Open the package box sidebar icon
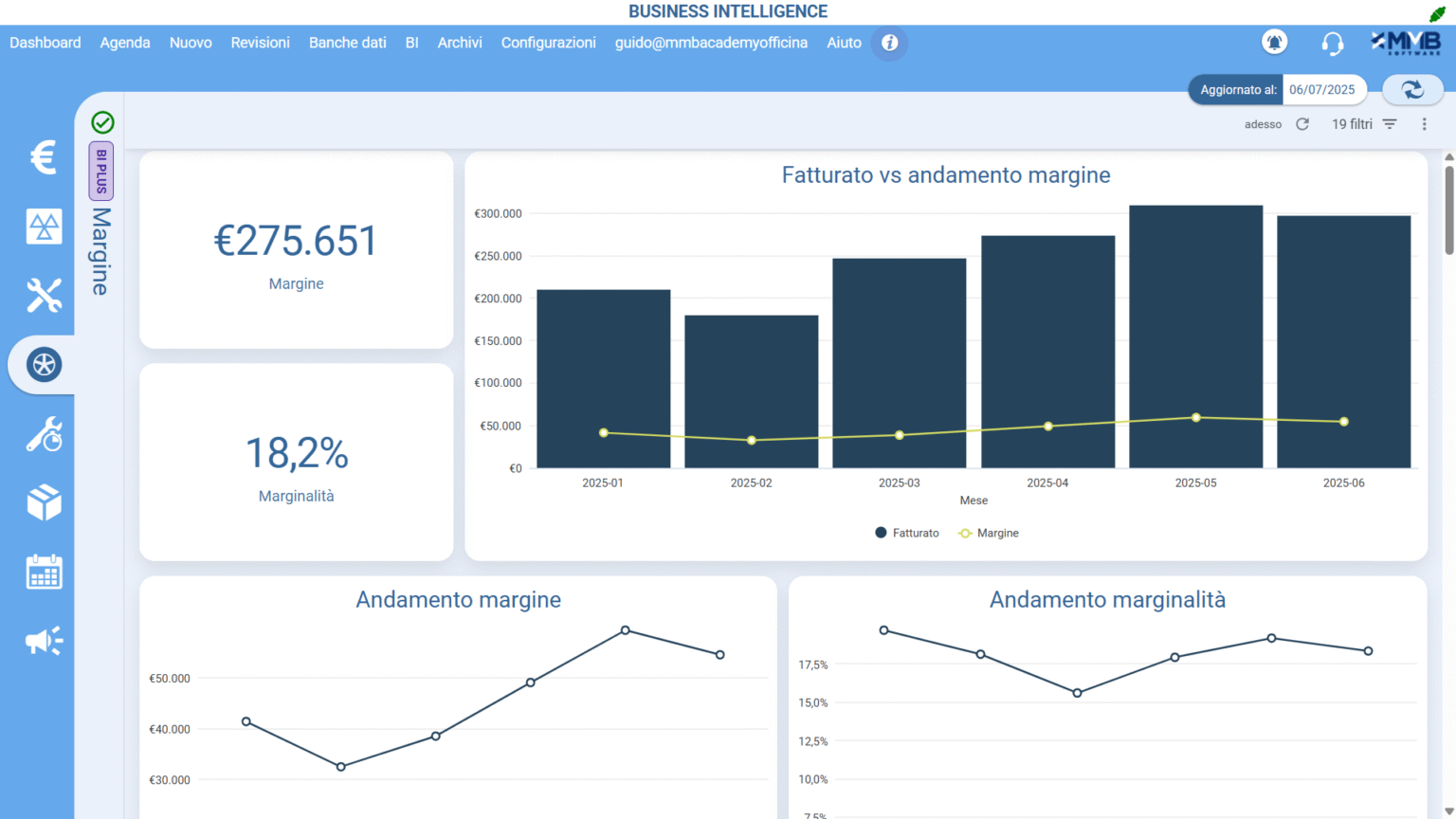The height and width of the screenshot is (819, 1456). pos(44,503)
